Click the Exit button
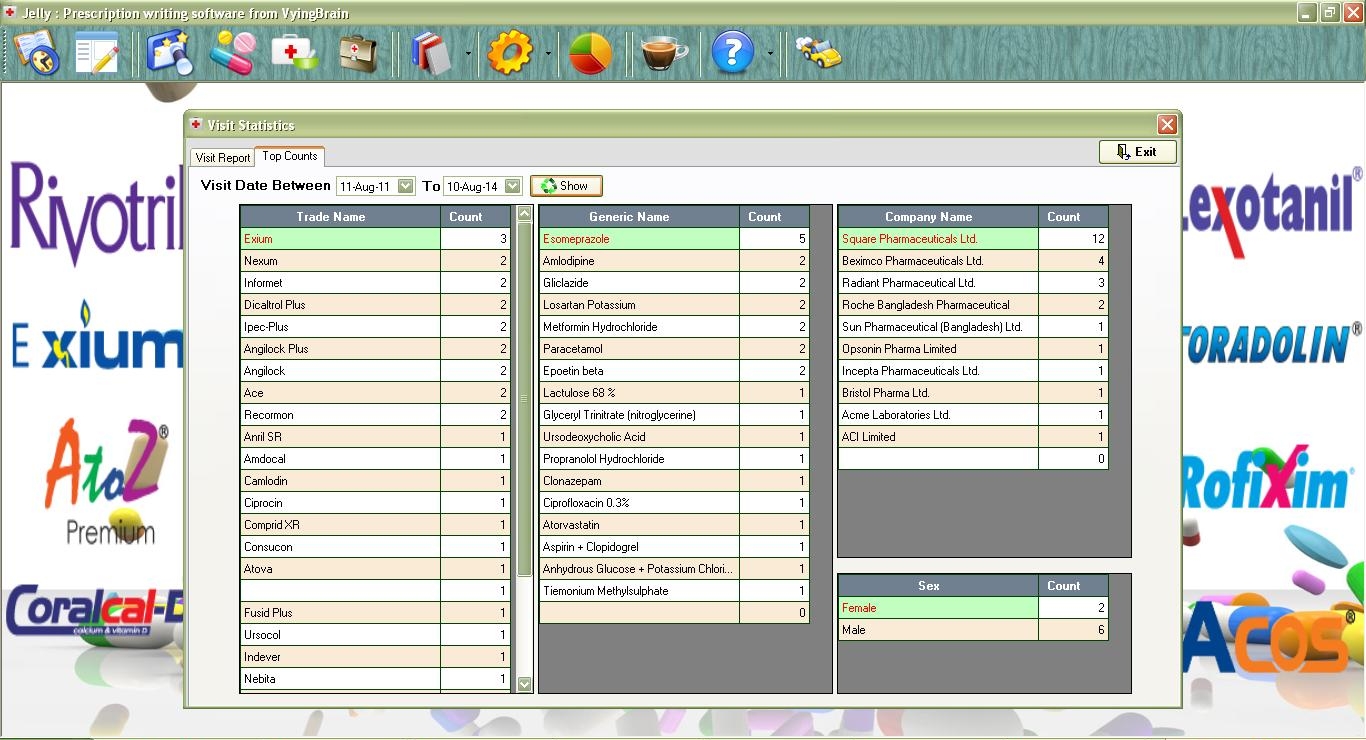Screen dimensions: 1366x740 pos(1137,152)
